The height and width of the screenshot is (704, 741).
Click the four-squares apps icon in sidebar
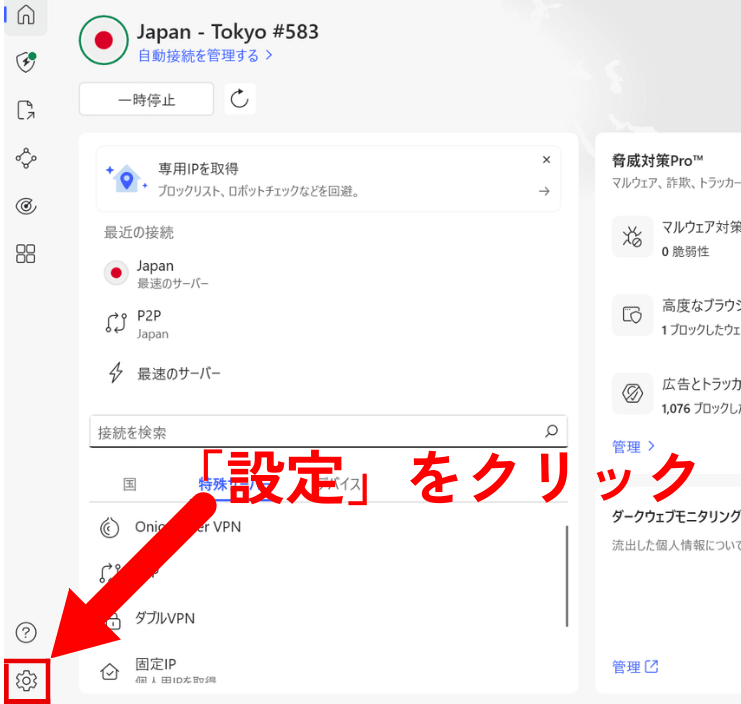coord(27,254)
